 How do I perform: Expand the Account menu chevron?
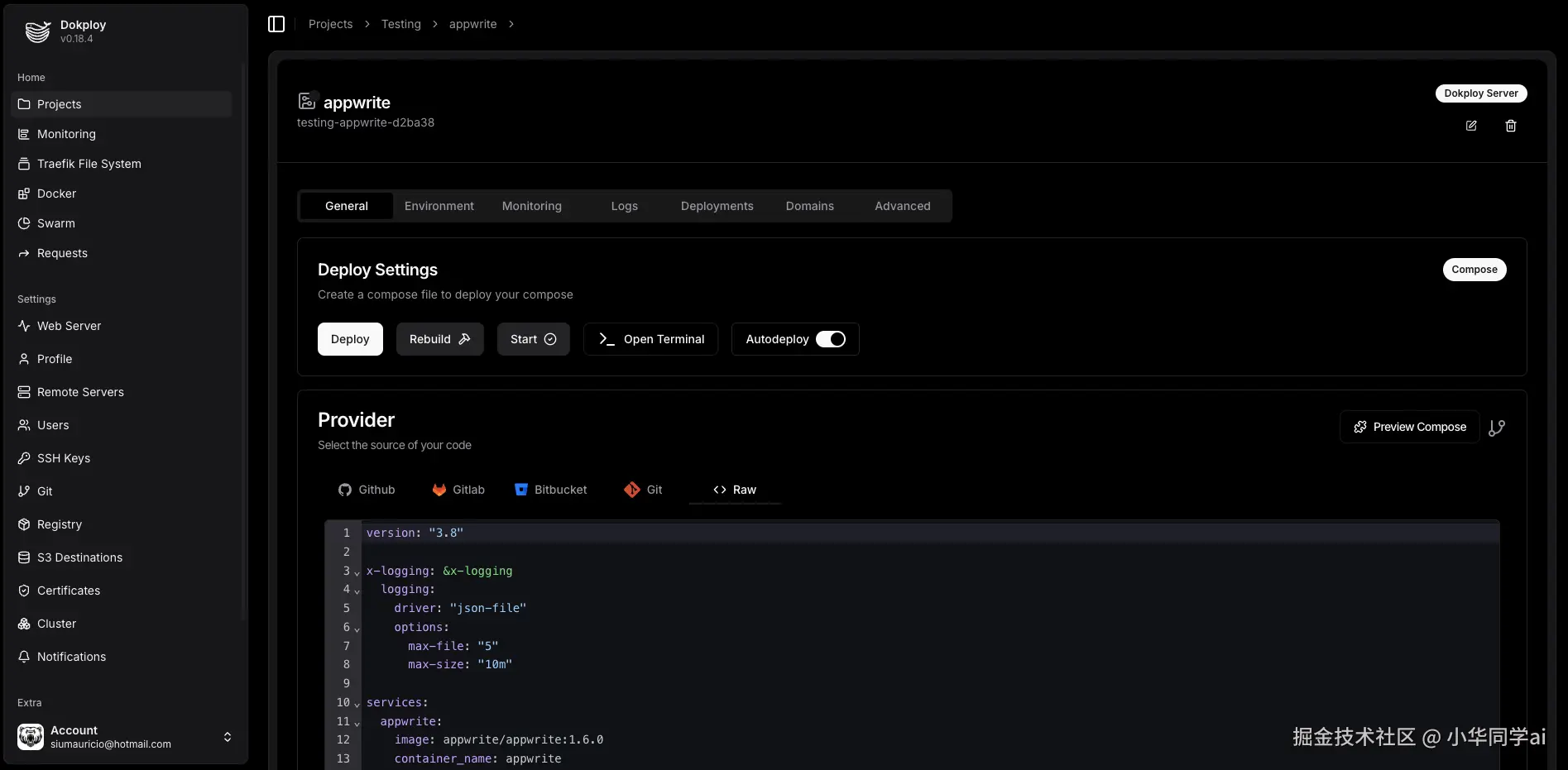tap(228, 737)
